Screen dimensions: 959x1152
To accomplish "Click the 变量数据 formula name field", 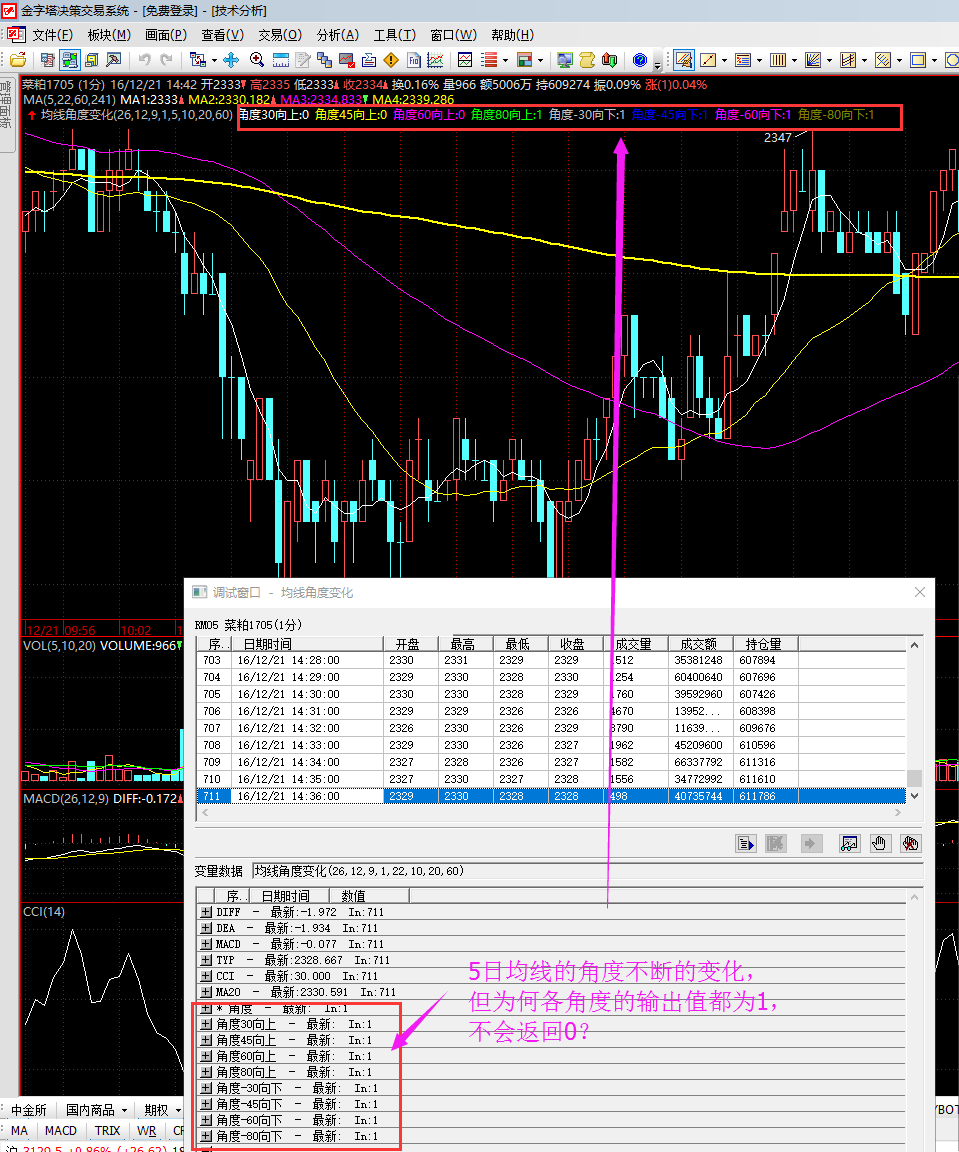I will (x=587, y=871).
